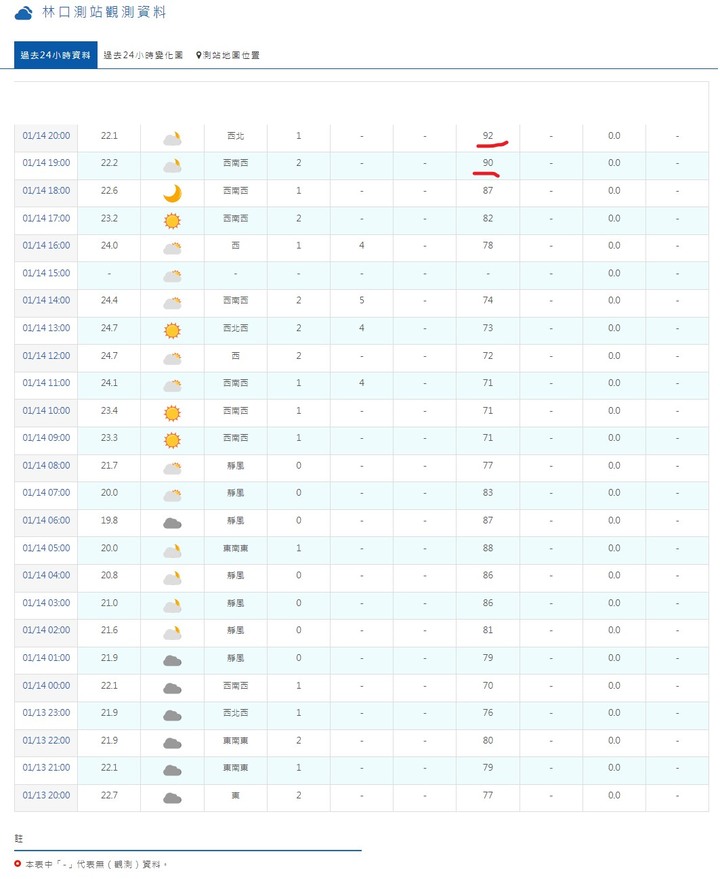The width and height of the screenshot is (720, 879).
Task: Select the 01/14 18:00 time cell
Action: click(46, 191)
